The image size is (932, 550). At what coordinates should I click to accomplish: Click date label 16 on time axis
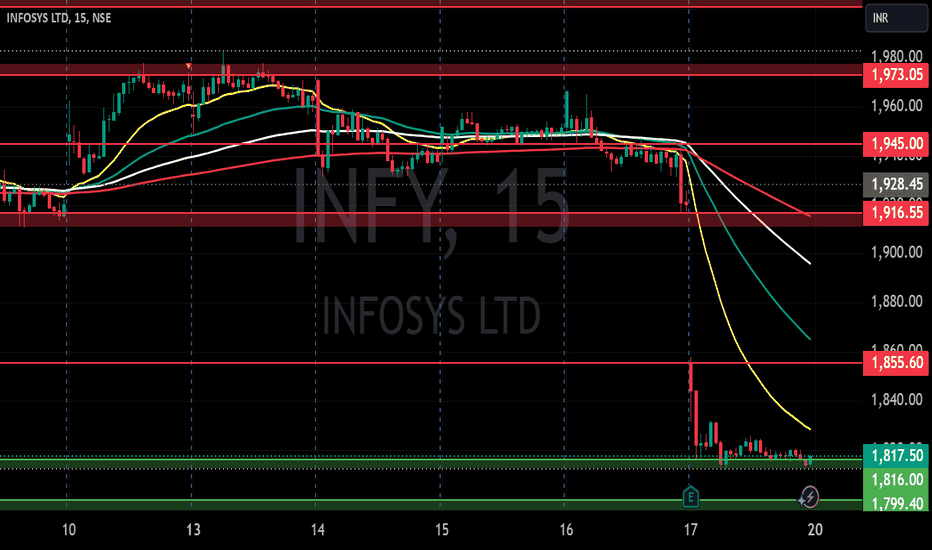pyautogui.click(x=566, y=529)
